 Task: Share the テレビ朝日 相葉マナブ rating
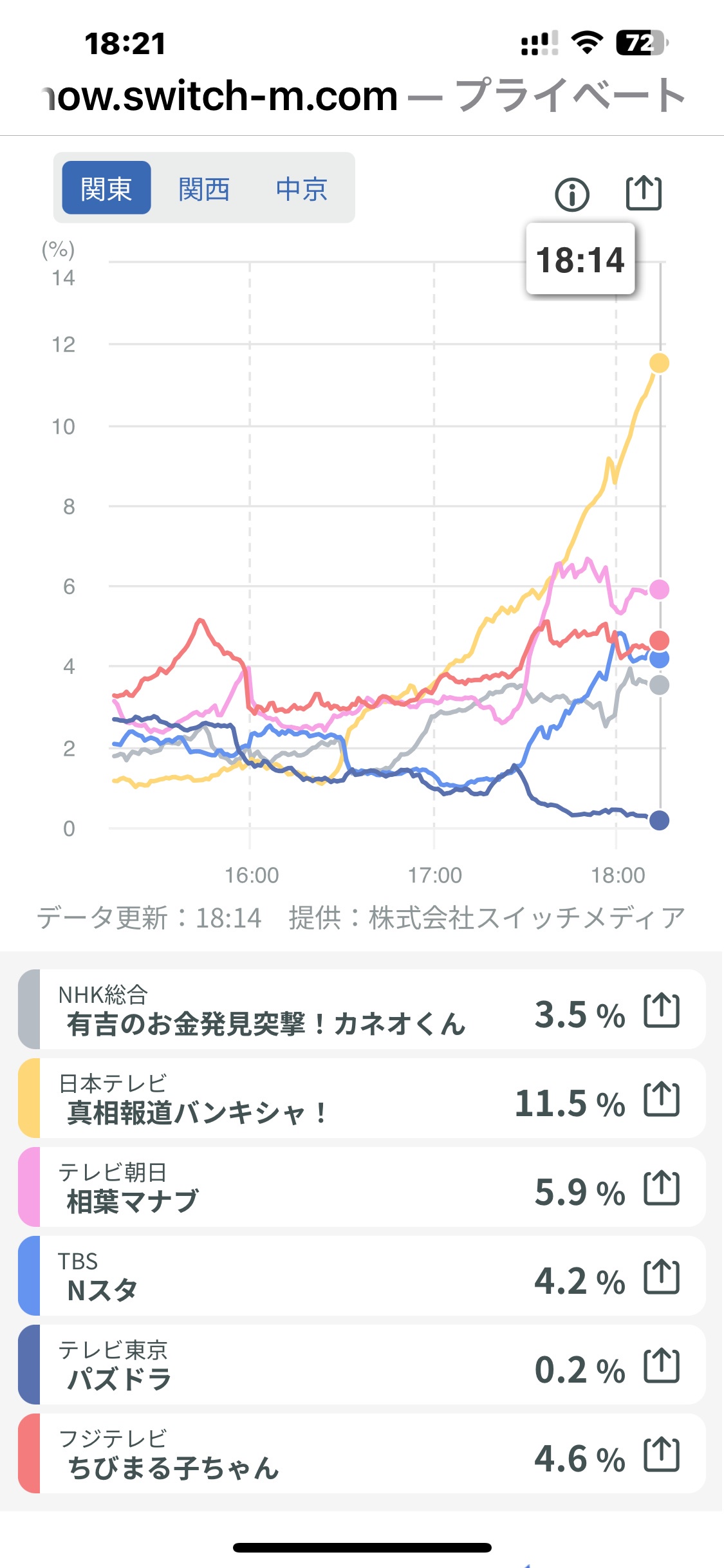click(662, 1188)
